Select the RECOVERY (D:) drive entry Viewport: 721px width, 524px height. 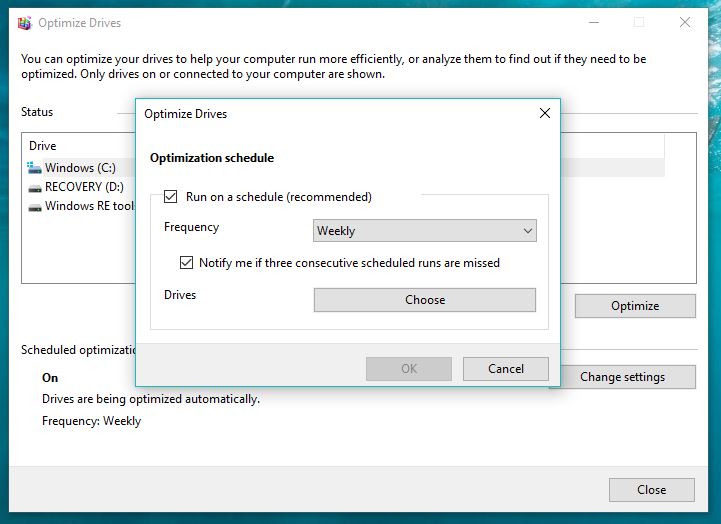85,187
